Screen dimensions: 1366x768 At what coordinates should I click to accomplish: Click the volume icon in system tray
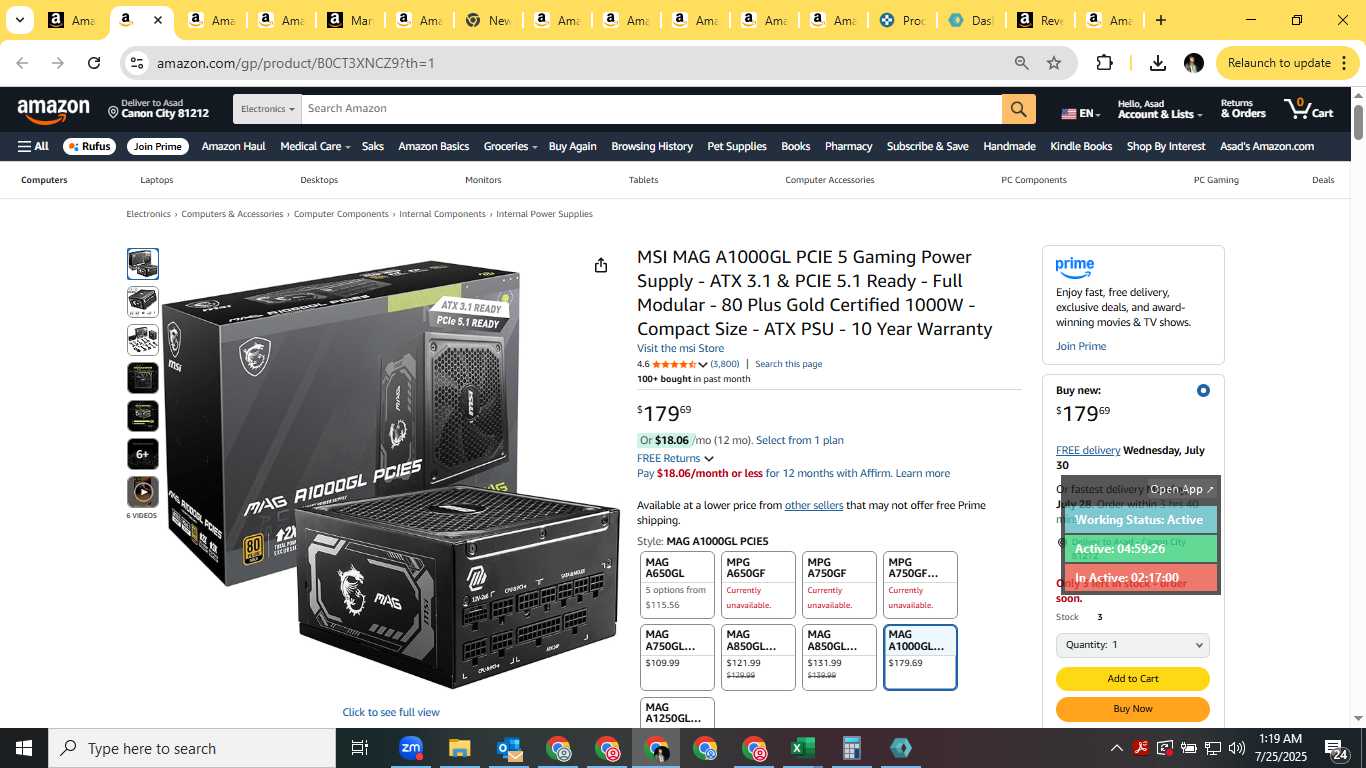[1237, 748]
